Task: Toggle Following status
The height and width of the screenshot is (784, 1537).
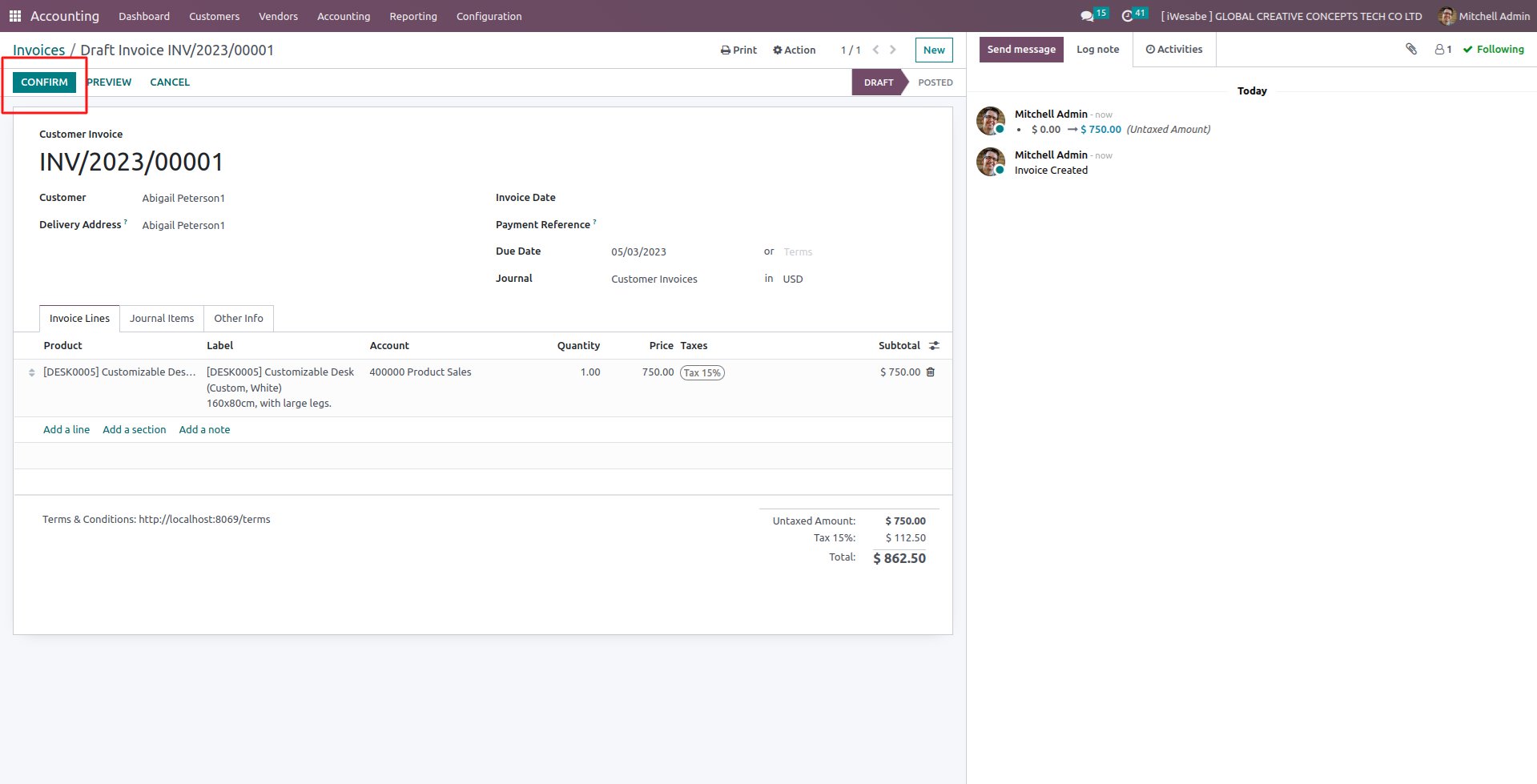Action: tap(1493, 50)
